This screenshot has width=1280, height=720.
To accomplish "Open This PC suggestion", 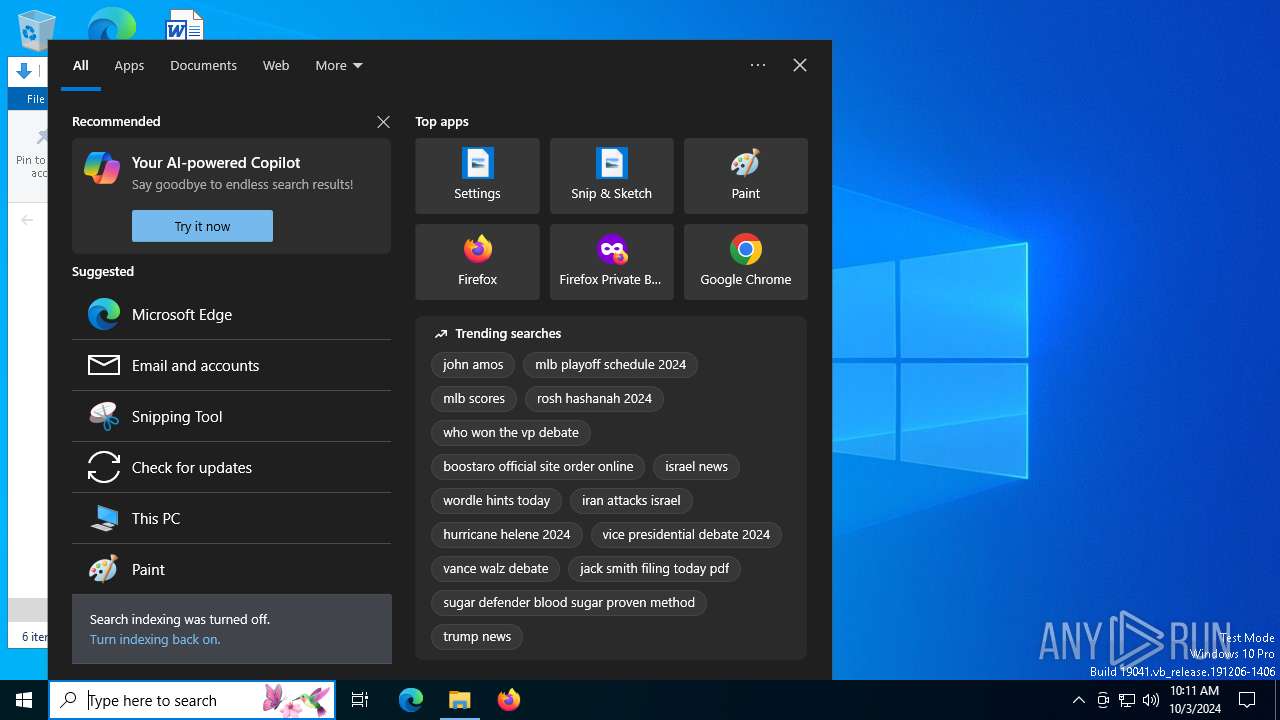I will click(x=231, y=518).
